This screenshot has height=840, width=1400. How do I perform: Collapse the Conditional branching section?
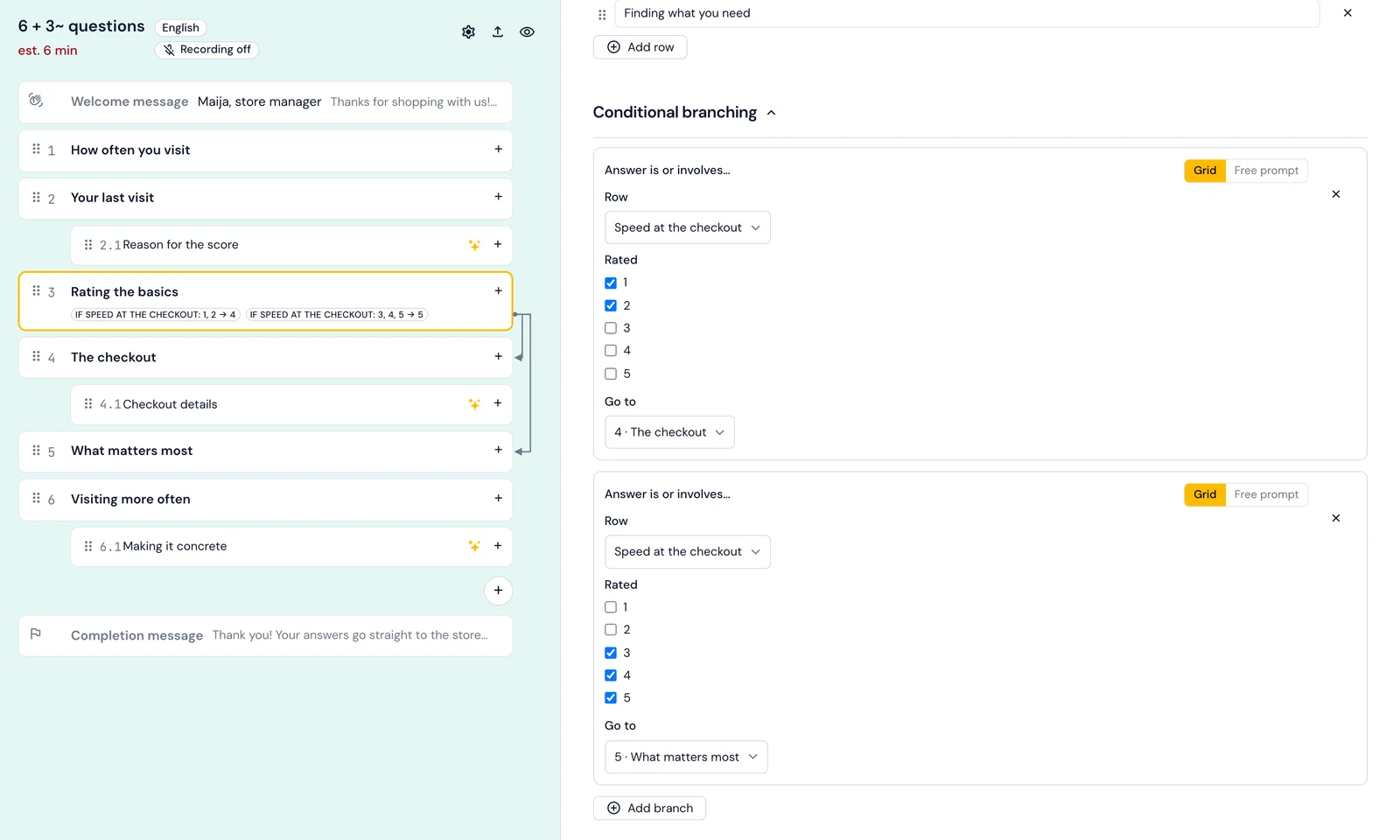point(771,113)
